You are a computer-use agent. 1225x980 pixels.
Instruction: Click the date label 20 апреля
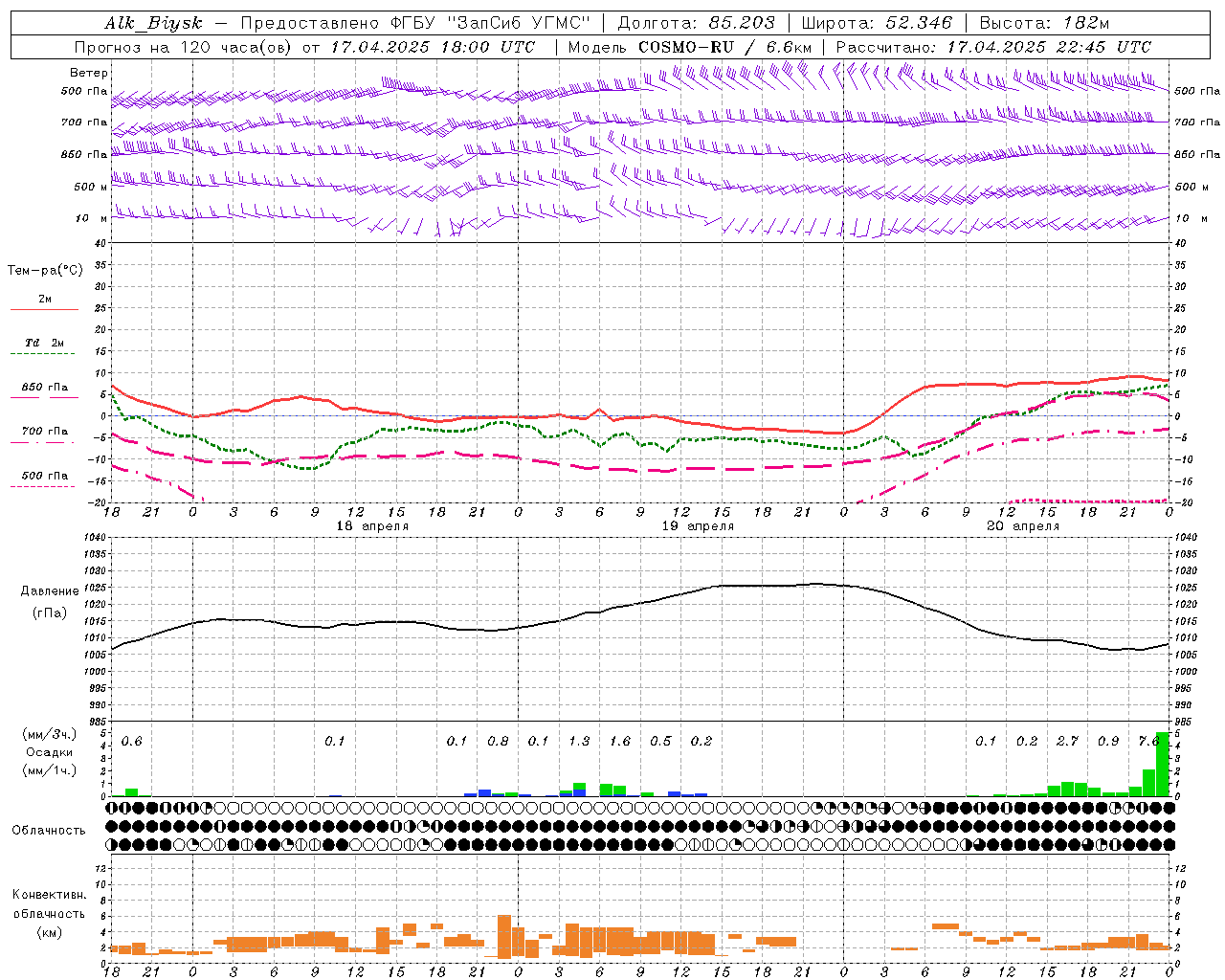(1023, 526)
